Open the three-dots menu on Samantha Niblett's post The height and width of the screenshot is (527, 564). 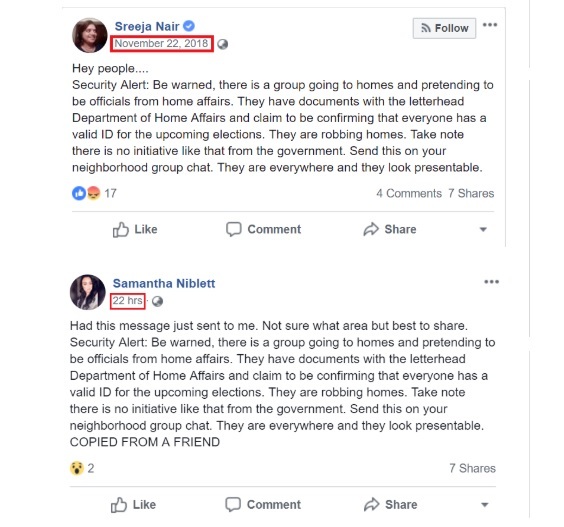point(491,282)
